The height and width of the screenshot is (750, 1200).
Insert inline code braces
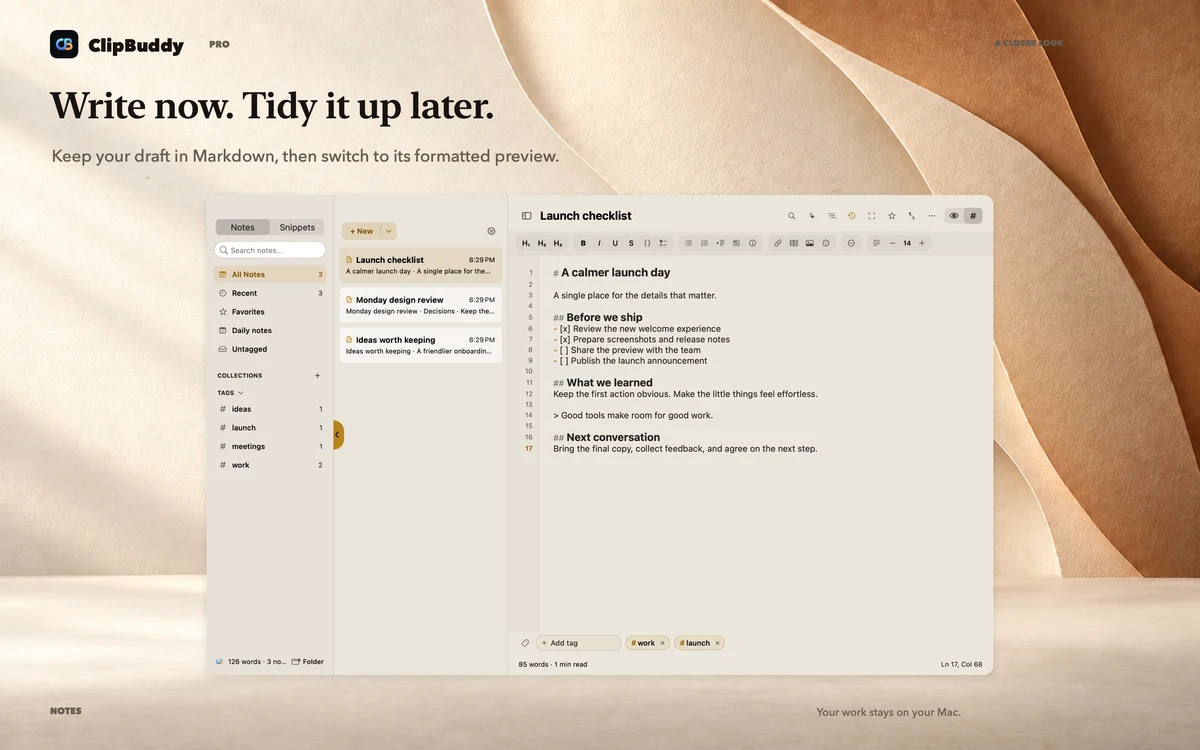click(x=647, y=243)
